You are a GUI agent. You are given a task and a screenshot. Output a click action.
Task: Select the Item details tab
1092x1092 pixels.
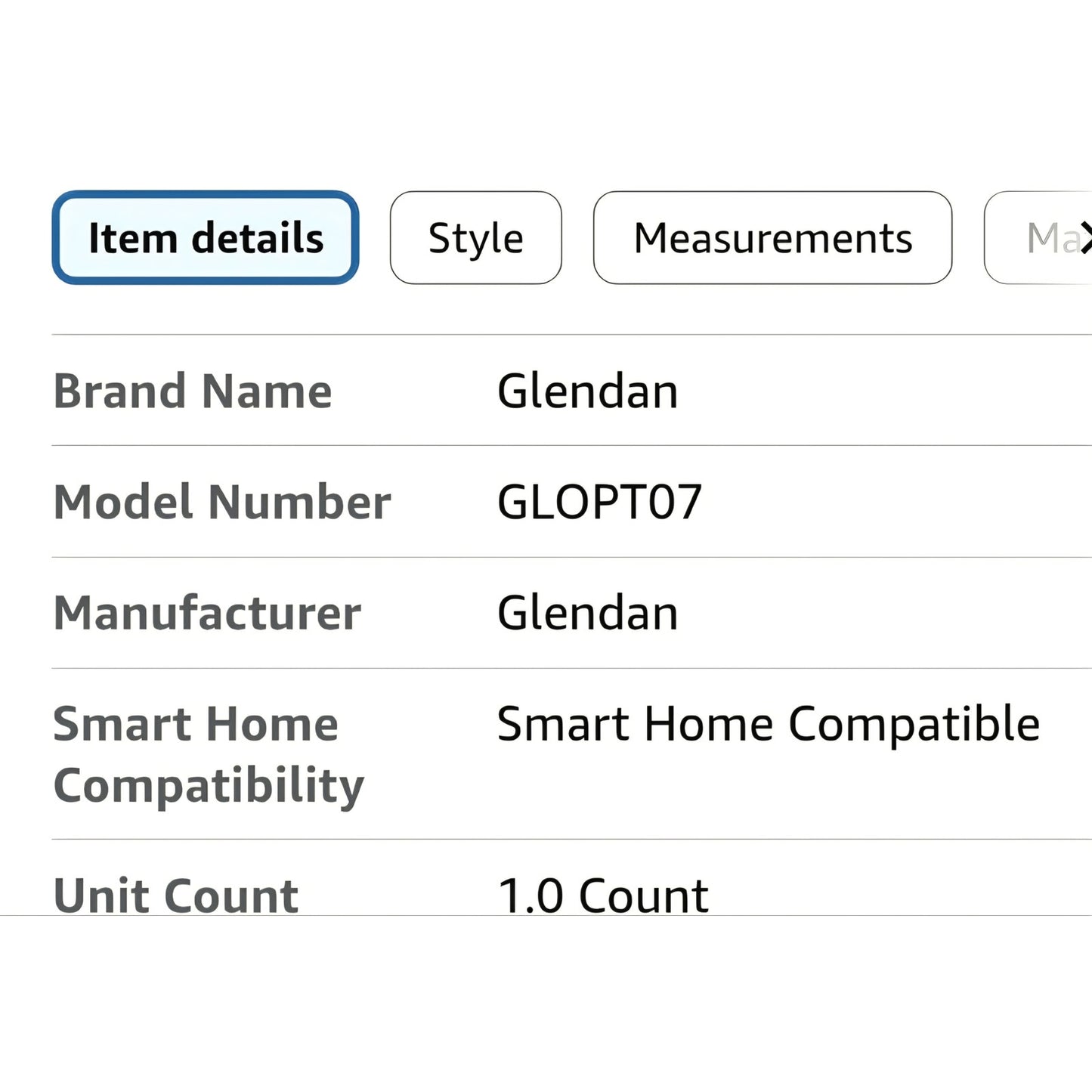[x=205, y=238]
